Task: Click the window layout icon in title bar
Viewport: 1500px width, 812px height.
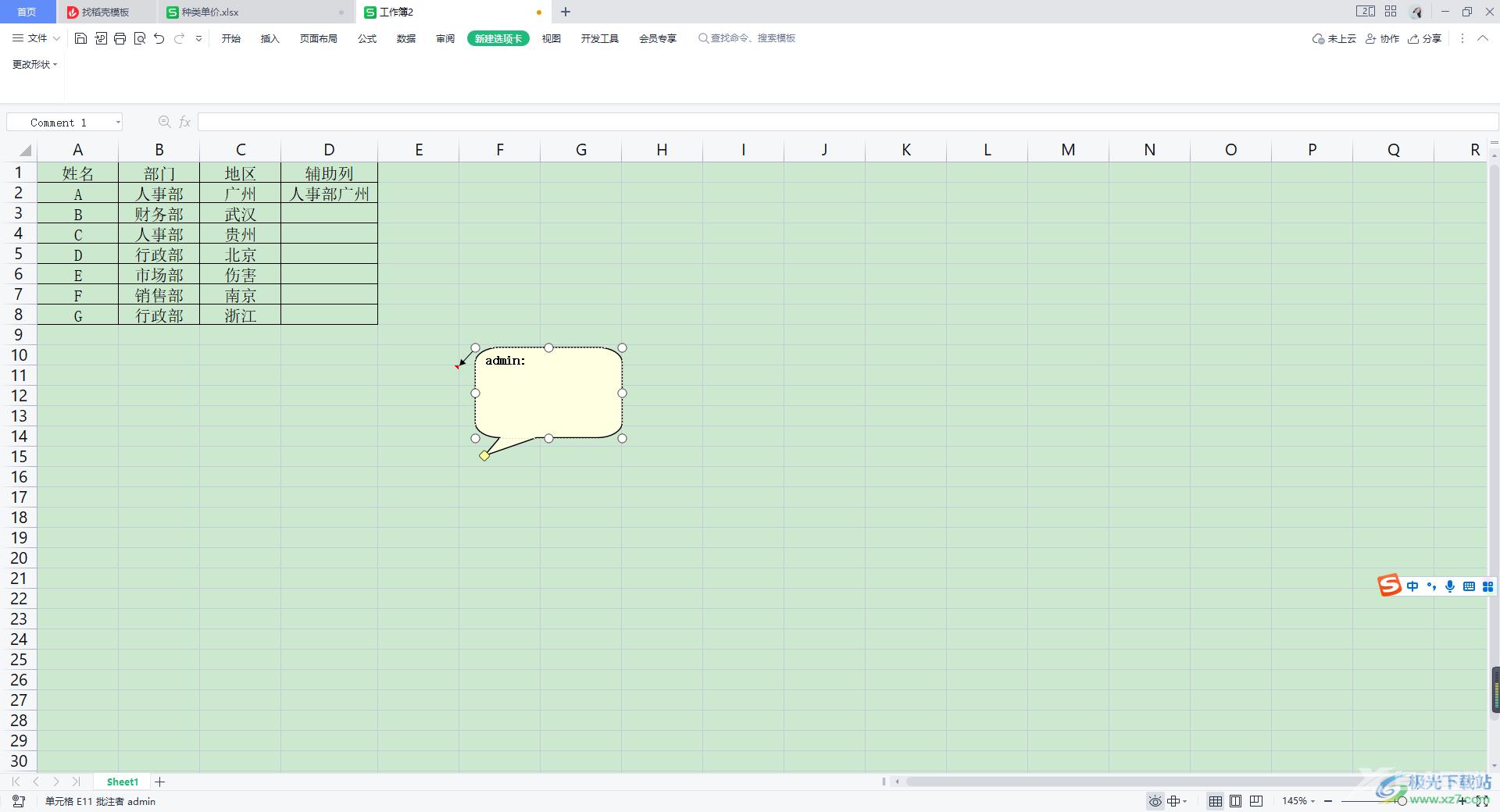Action: point(1366,12)
